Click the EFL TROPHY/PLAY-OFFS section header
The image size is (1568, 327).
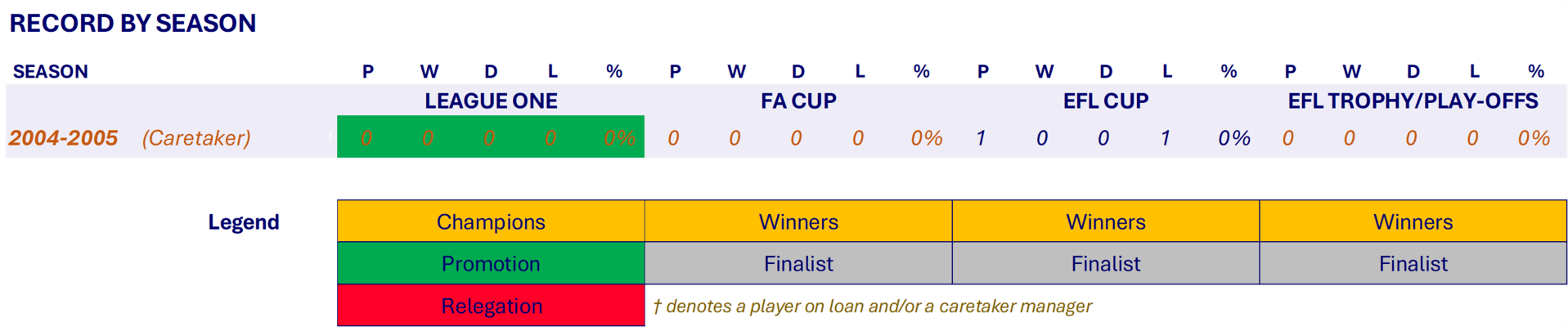click(1413, 101)
